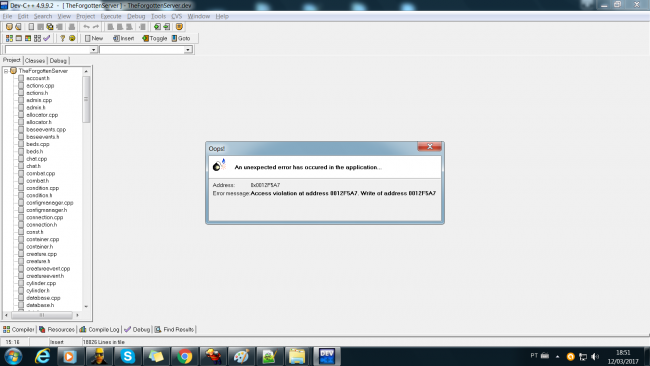
Task: Click the Goto bookmark button
Action: tap(181, 38)
